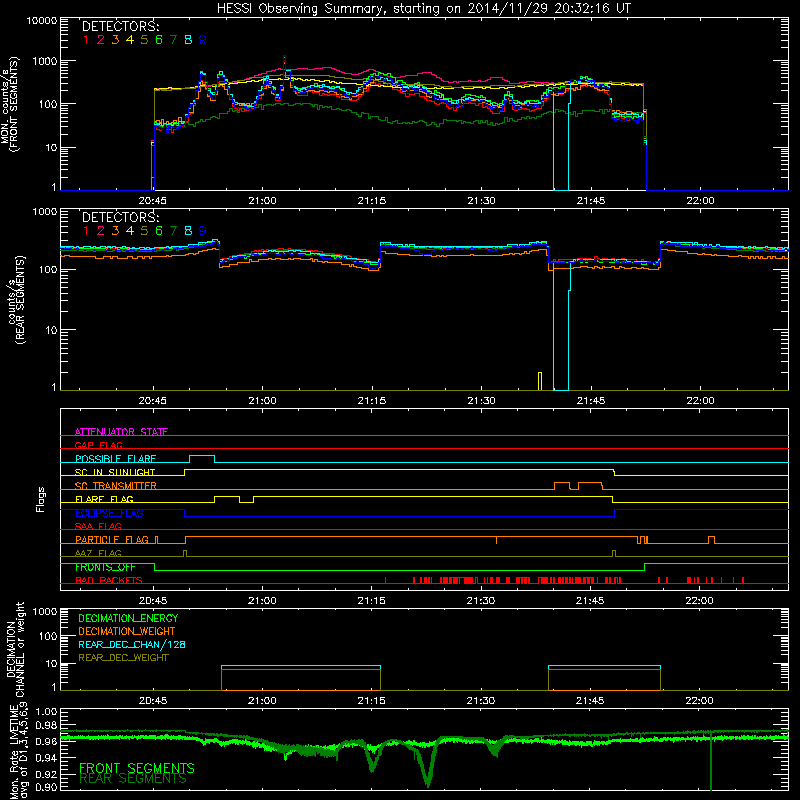The image size is (800, 800).
Task: Click the BAD_PACKETS flag label
Action: 109,580
